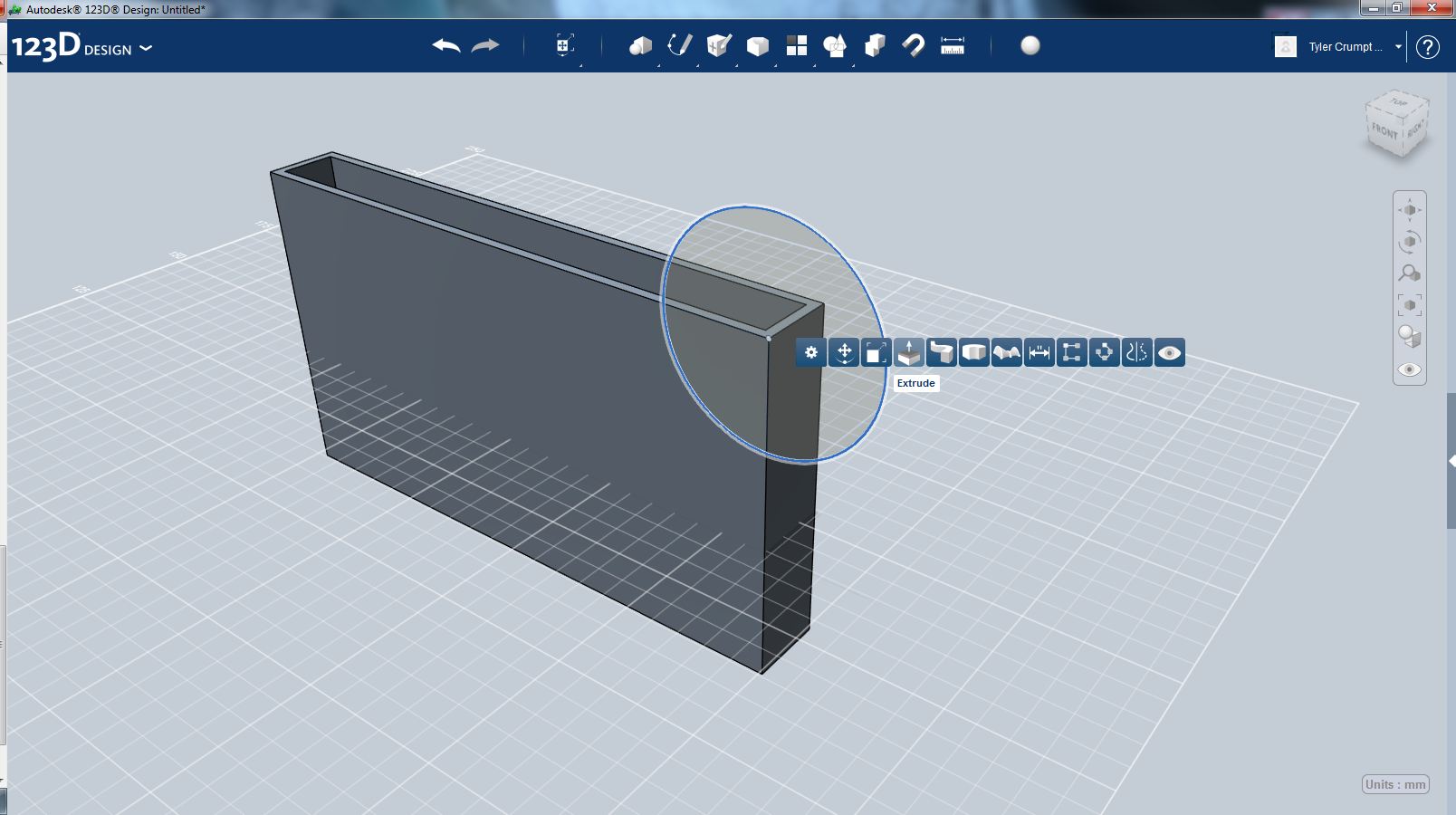Screen dimensions: 1456x815
Task: Select the Measure icon in the context toolbar
Action: [1039, 352]
